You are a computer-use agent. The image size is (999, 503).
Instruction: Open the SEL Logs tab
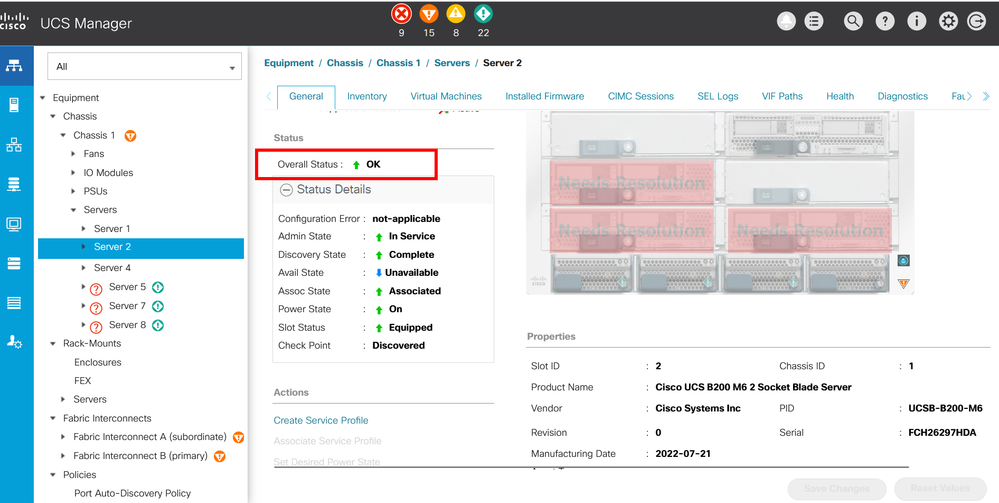point(718,96)
